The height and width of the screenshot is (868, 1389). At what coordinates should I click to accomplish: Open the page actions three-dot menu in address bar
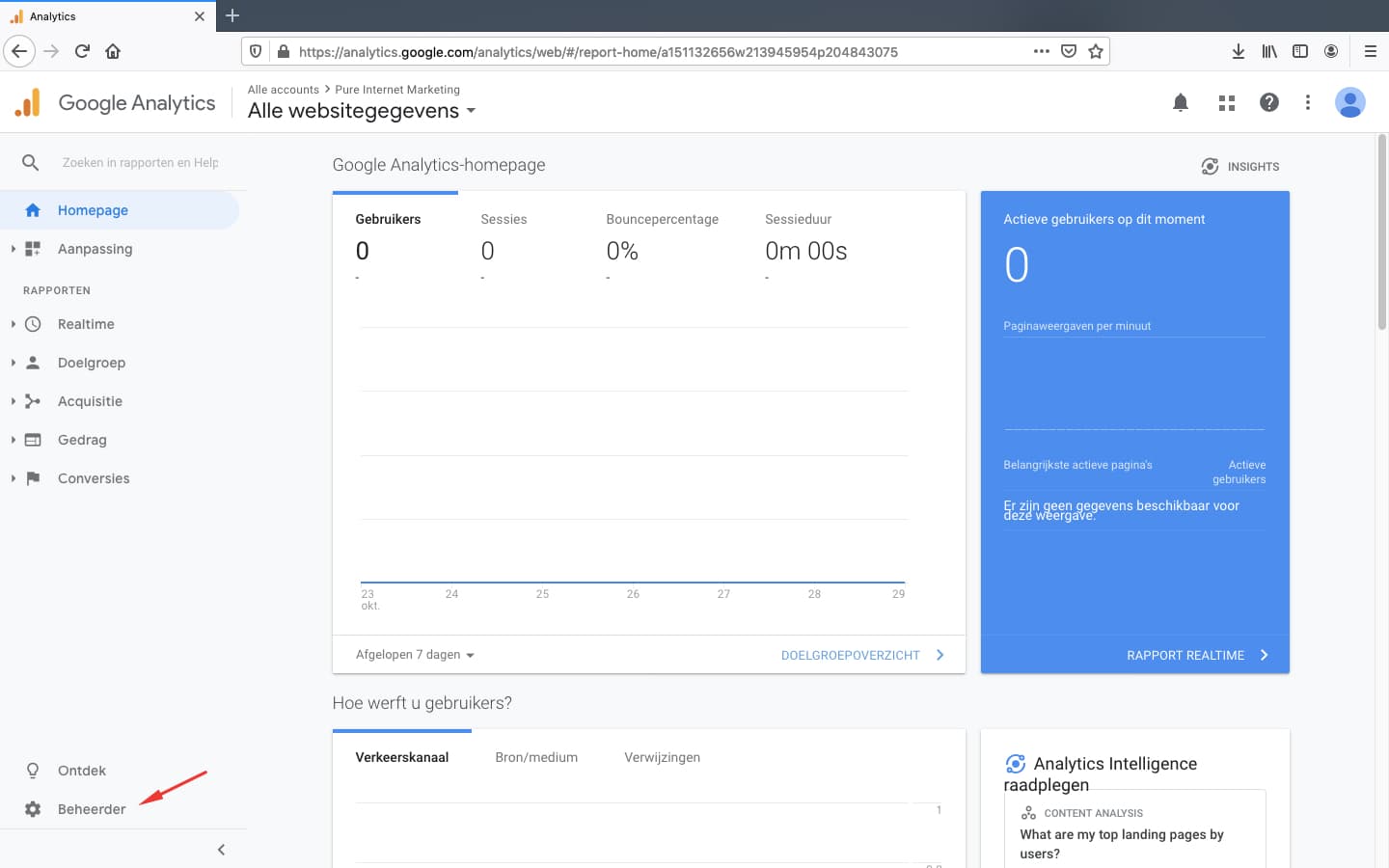click(x=1042, y=51)
